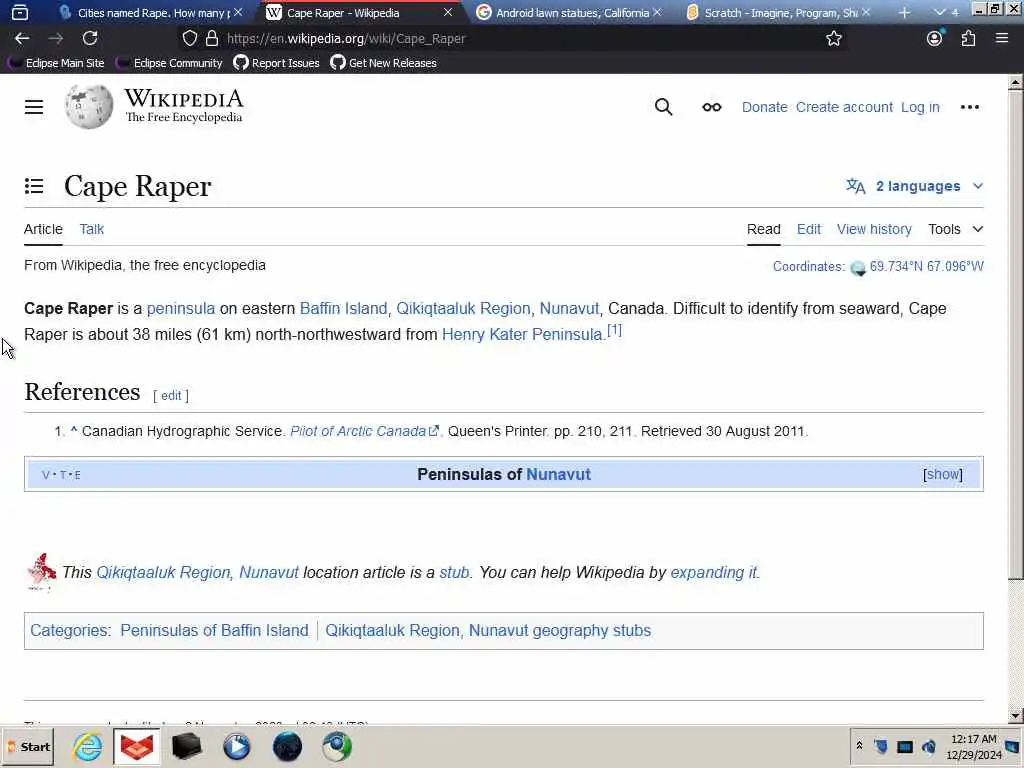
Task: Open the browser application menu
Action: 1002,39
